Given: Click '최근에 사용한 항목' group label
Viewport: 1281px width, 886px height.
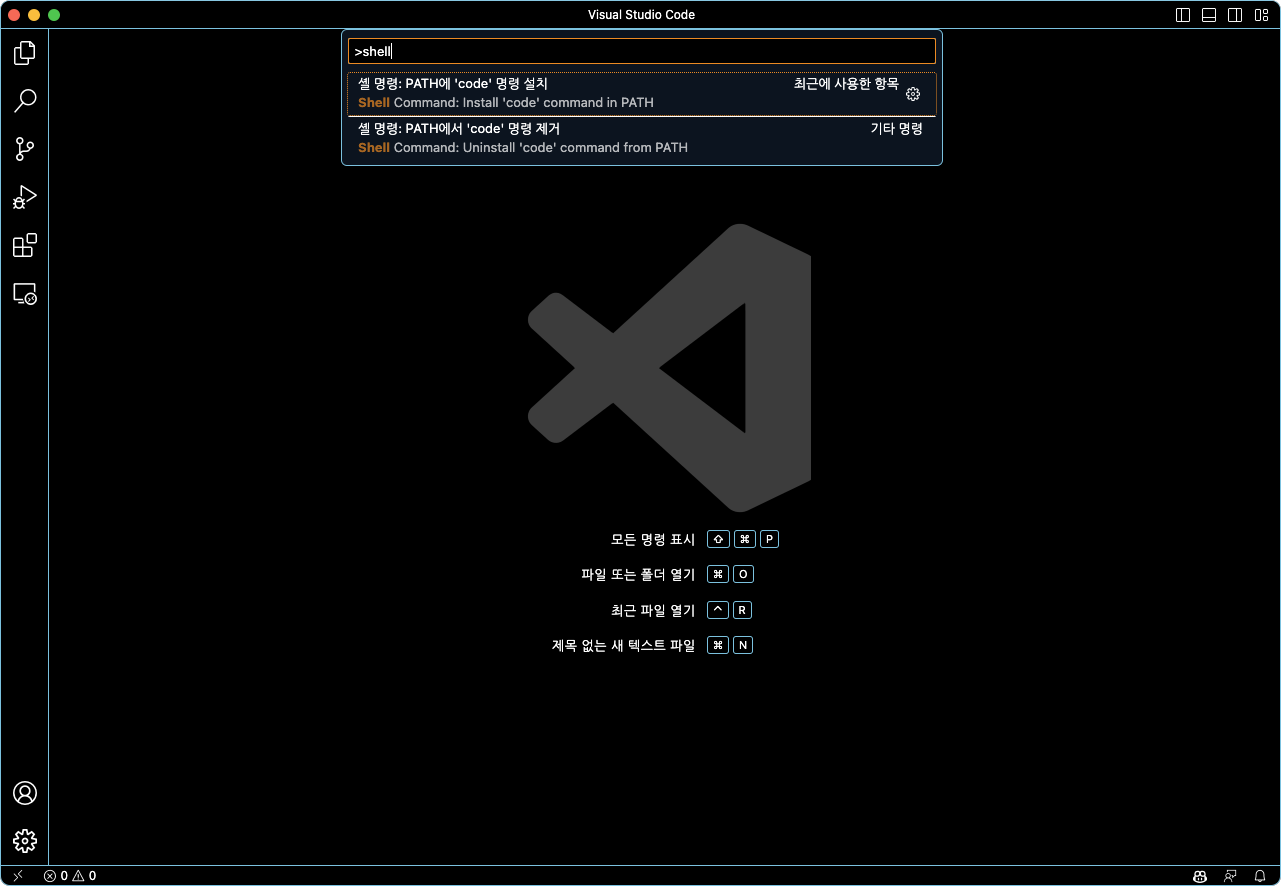Looking at the screenshot, I should pyautogui.click(x=846, y=84).
